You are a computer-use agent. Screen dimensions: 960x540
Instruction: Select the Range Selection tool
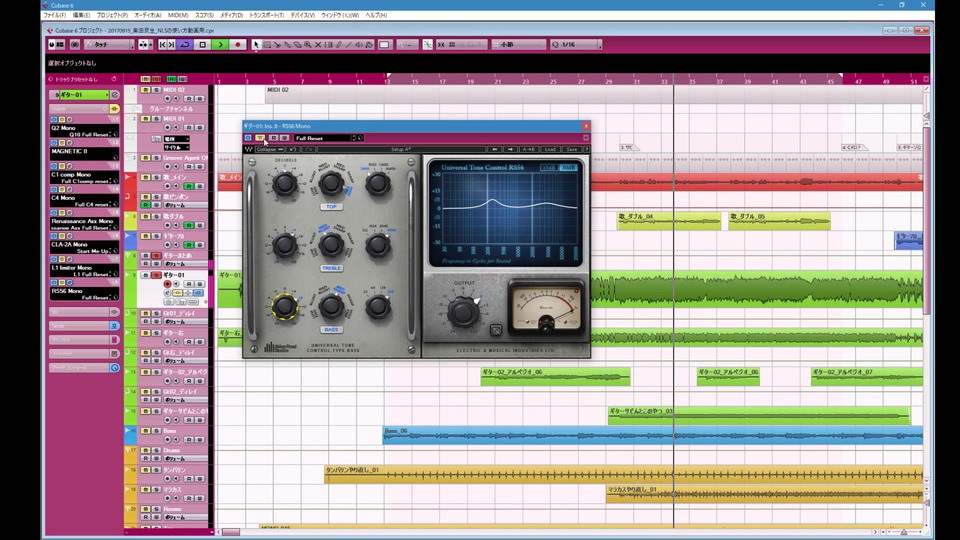click(267, 45)
